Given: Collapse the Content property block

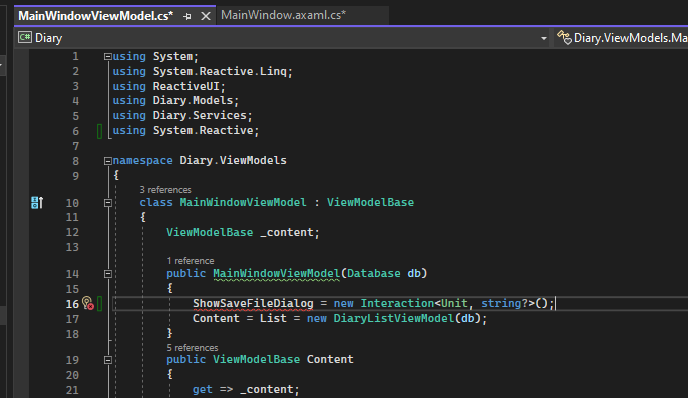Looking at the screenshot, I should point(108,360).
